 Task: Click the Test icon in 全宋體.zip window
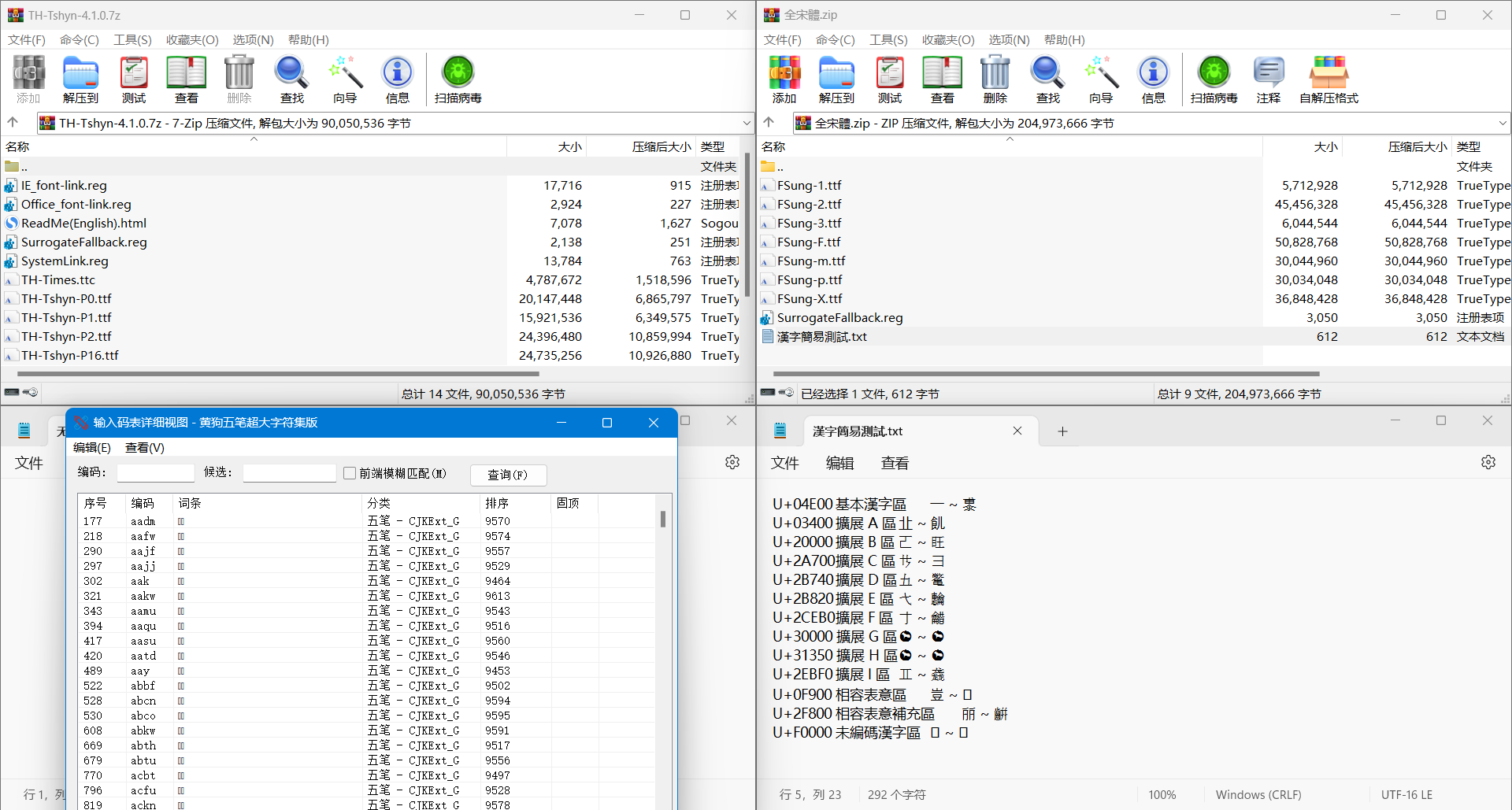coord(889,80)
